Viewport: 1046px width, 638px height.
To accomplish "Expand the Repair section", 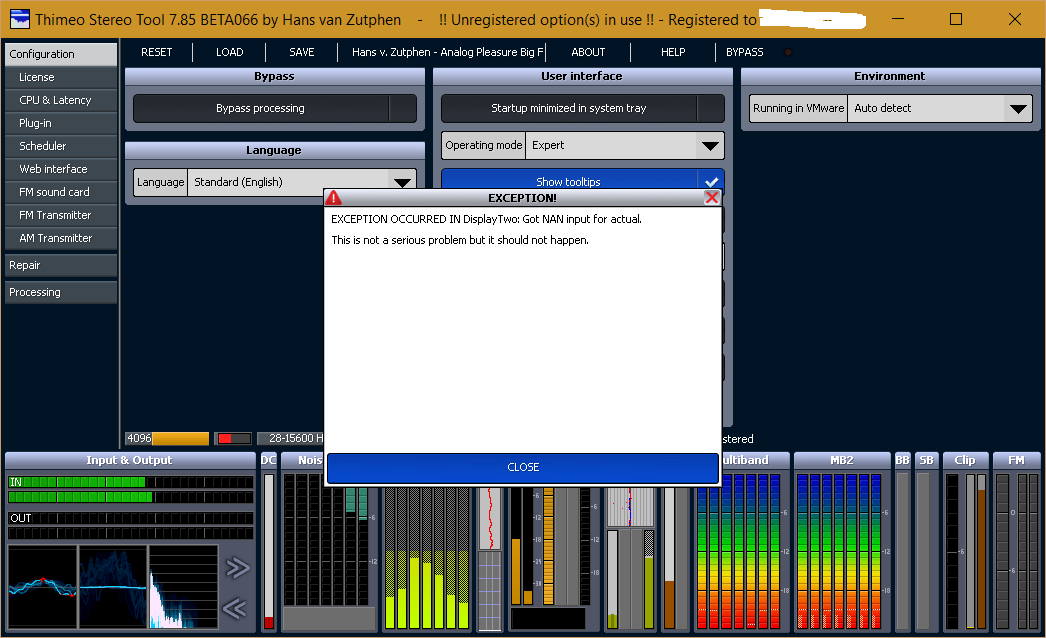I will (x=61, y=265).
